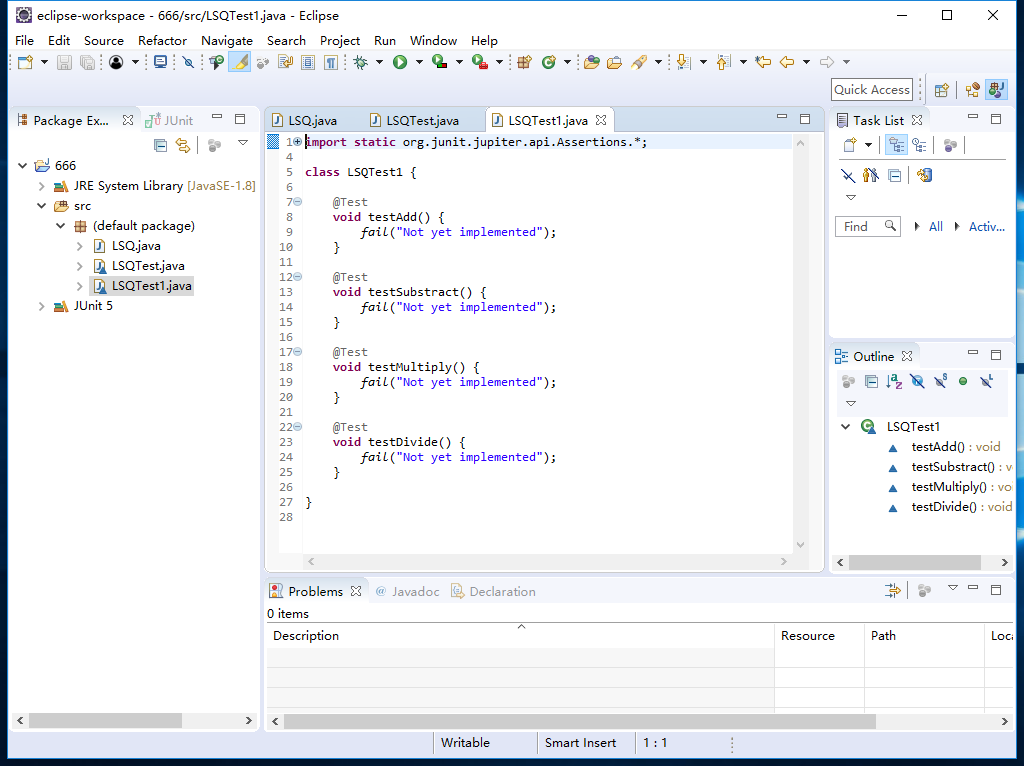Switch to the JUnit view tab

(170, 121)
